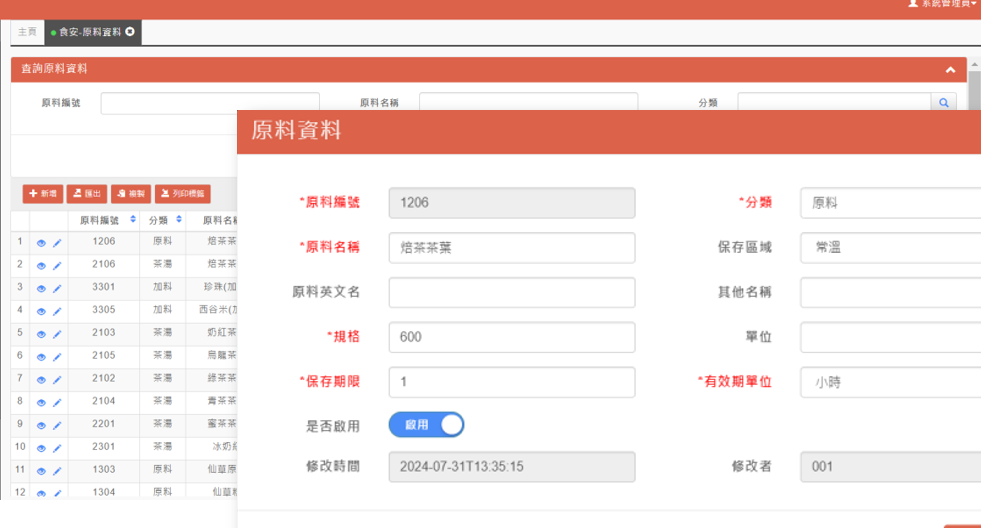The height and width of the screenshot is (528, 981).
Task: Edit the 2104 row entry
Action: (x=57, y=403)
